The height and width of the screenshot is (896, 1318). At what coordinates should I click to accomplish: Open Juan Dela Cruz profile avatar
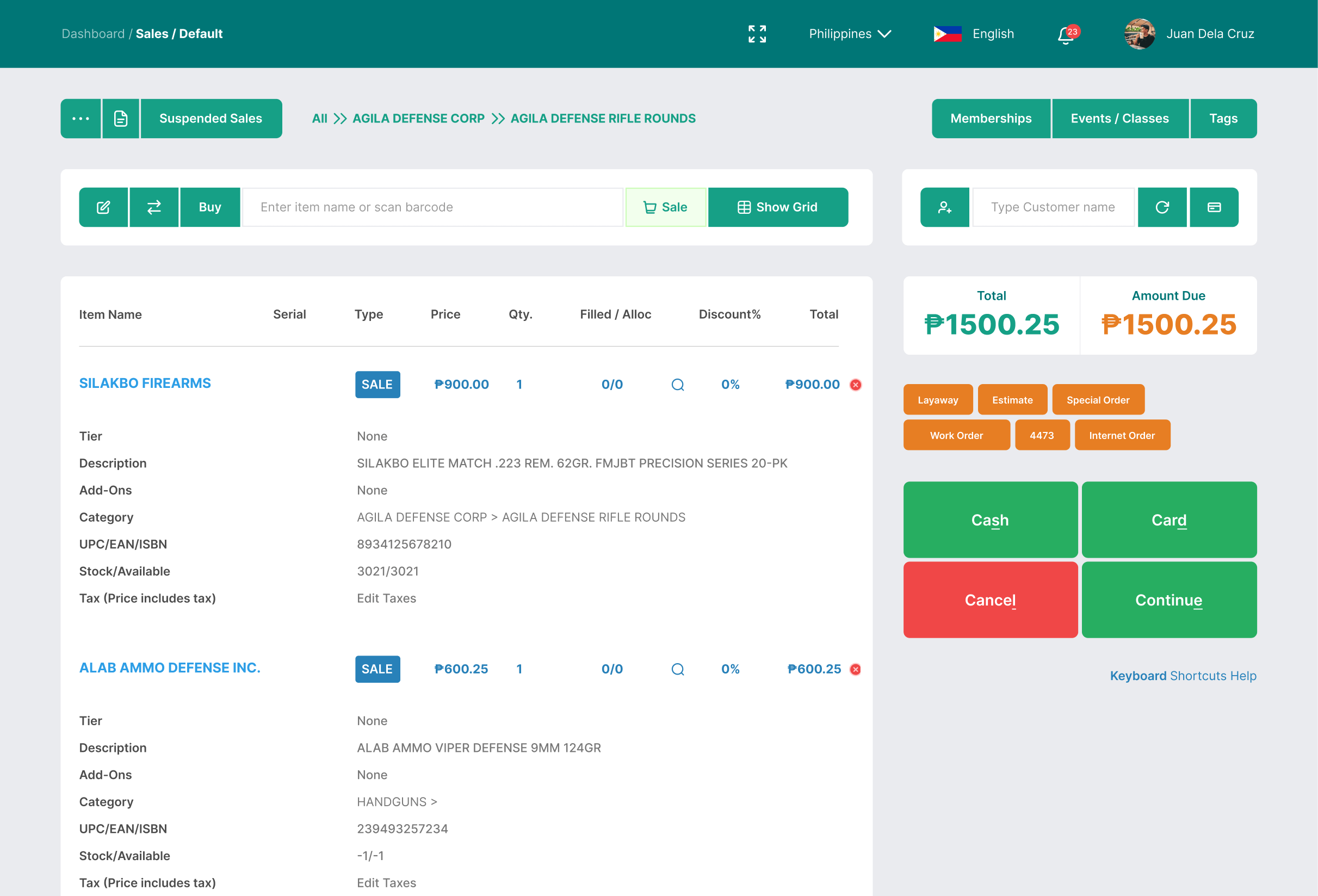tap(1140, 34)
